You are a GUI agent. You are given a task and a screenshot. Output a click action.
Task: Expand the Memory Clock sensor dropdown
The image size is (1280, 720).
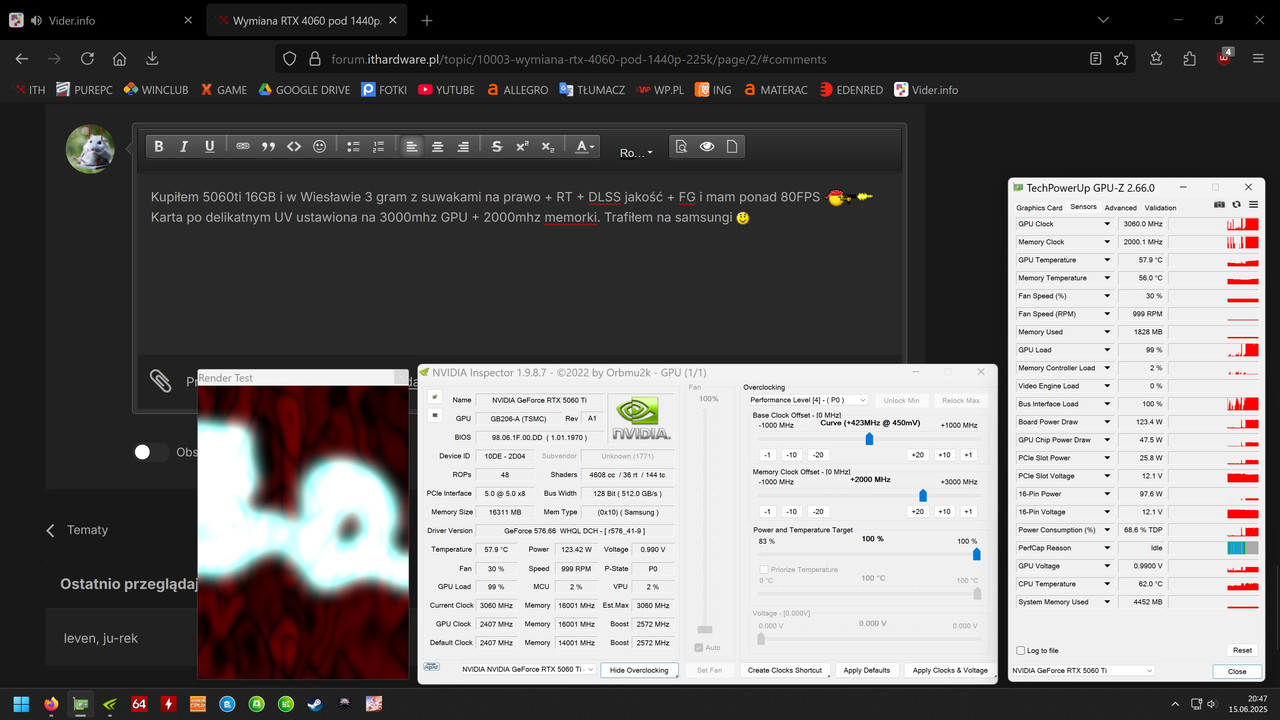(x=1107, y=242)
